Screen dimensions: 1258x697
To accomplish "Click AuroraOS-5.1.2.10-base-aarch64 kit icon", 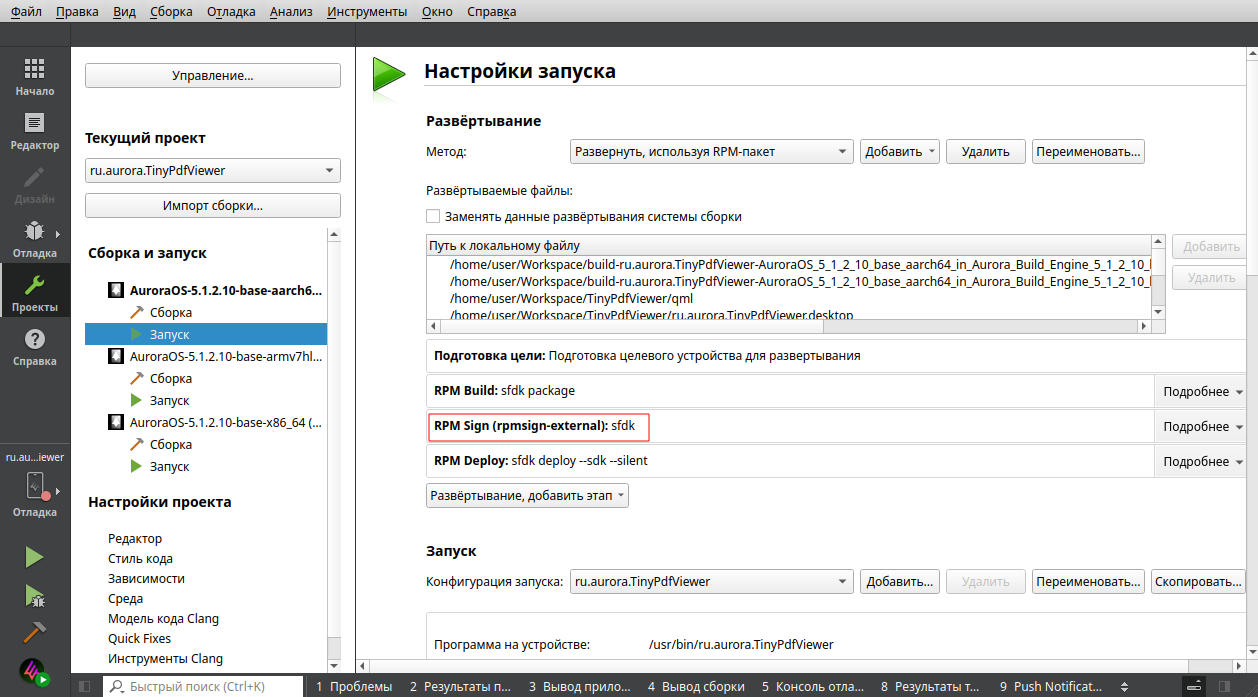I will coord(116,291).
